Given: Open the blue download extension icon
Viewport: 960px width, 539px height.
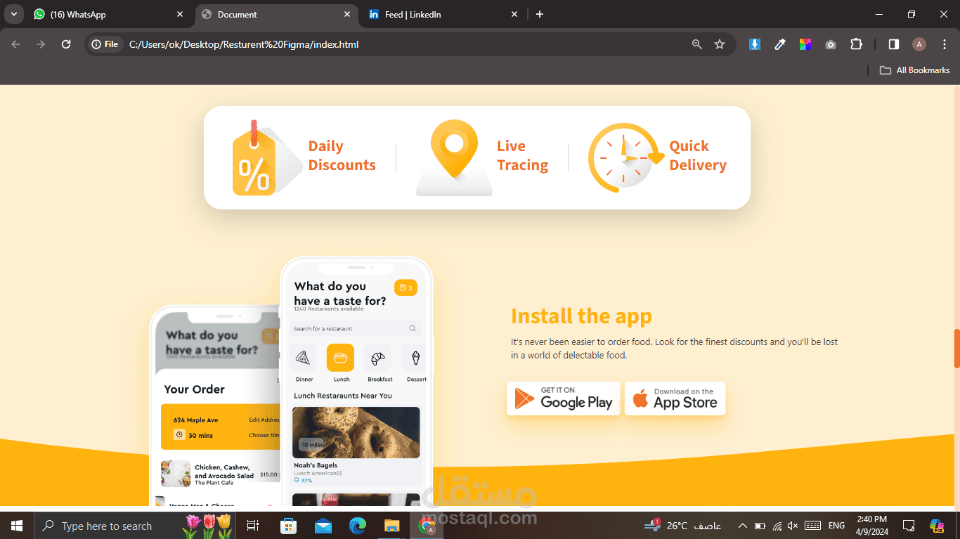Looking at the screenshot, I should [755, 44].
